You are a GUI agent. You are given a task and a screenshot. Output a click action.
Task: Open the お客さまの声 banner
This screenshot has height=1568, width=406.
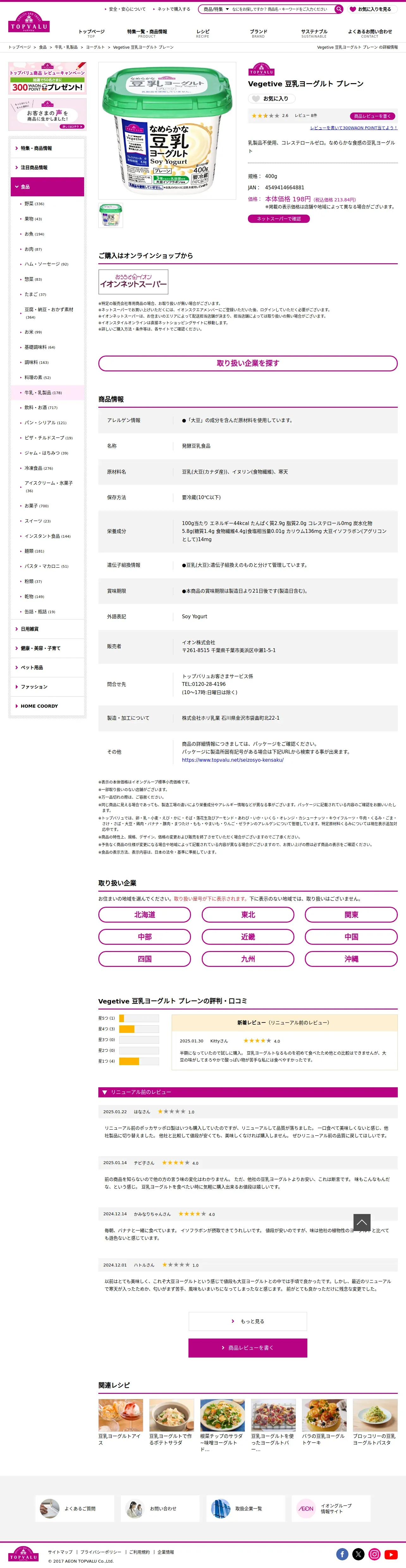click(x=47, y=114)
